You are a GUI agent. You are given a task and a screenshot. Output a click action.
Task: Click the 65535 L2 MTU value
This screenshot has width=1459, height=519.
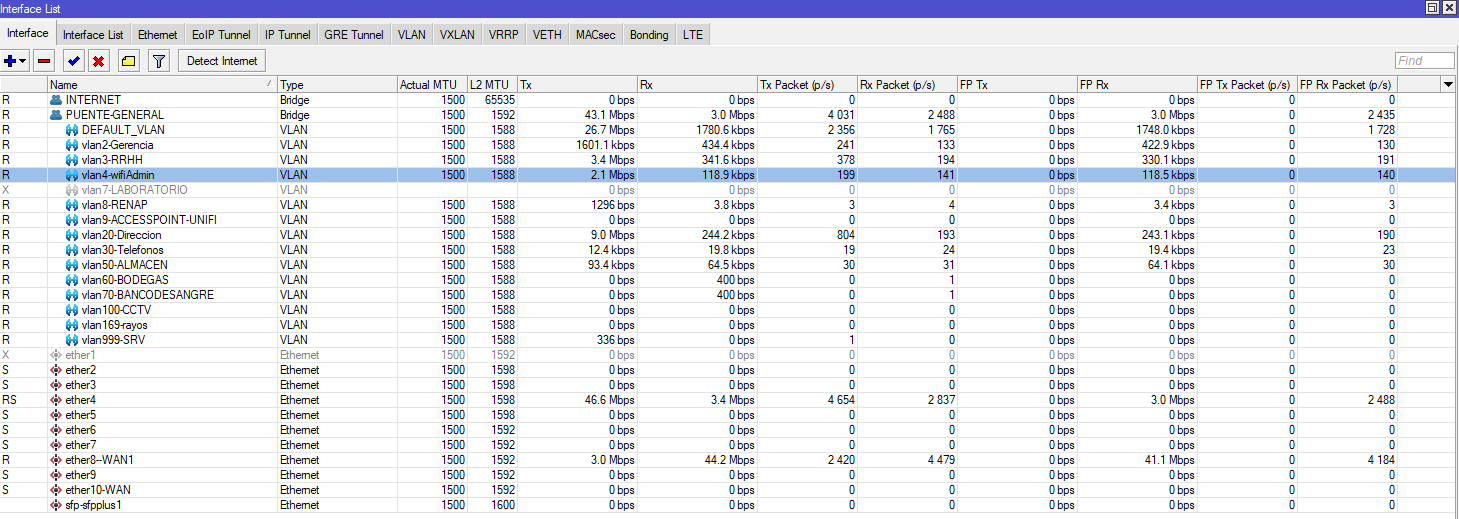[x=500, y=100]
